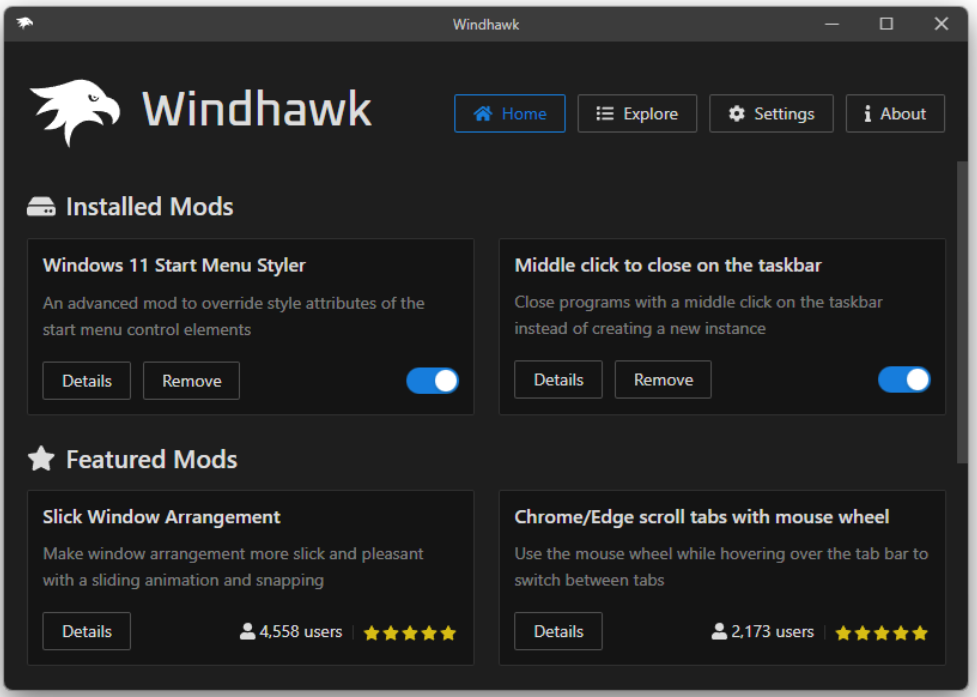View Details of Slick Window Arrangement
The image size is (977, 697).
(x=86, y=631)
